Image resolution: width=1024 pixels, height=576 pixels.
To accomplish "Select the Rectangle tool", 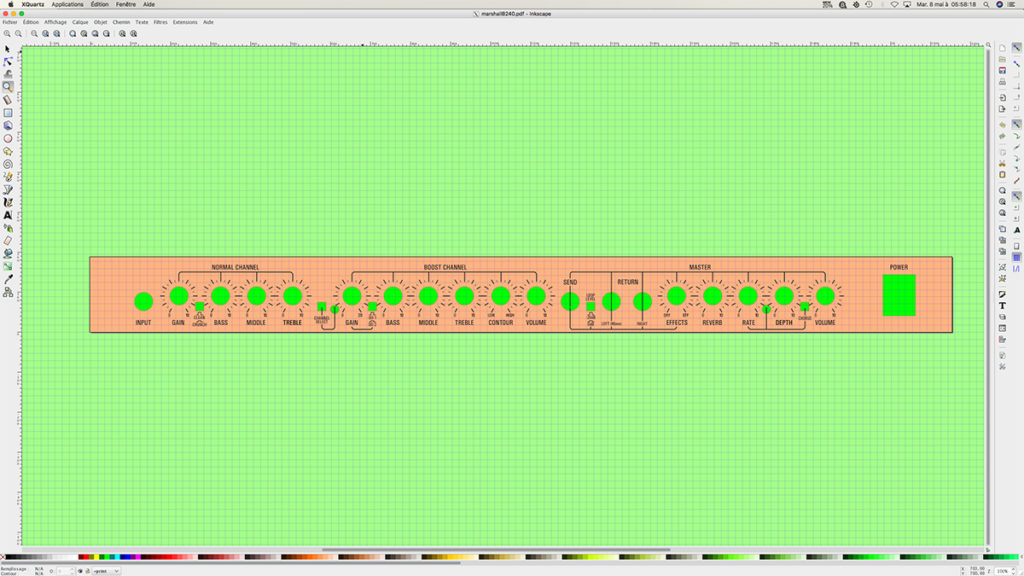I will click(8, 112).
